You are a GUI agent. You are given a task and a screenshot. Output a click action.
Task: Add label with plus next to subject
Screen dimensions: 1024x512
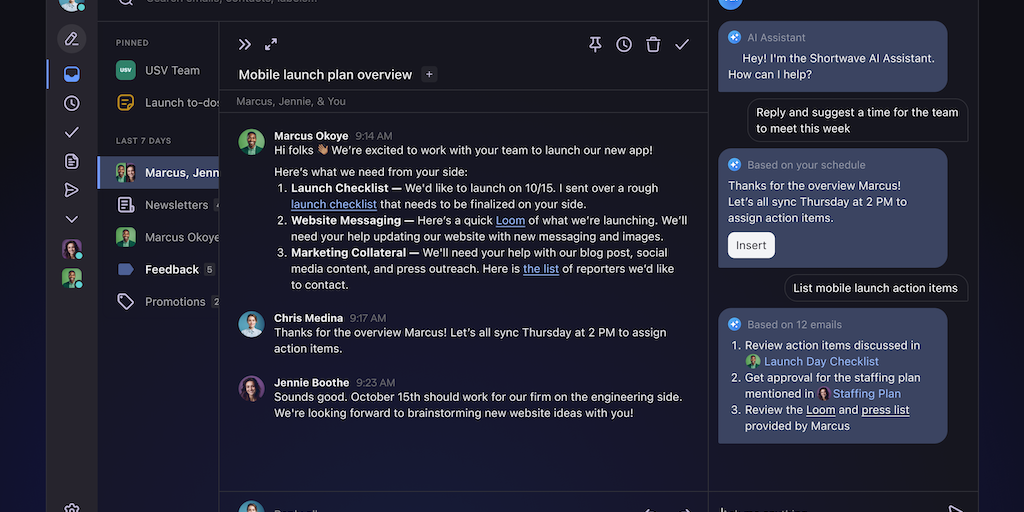click(x=429, y=74)
